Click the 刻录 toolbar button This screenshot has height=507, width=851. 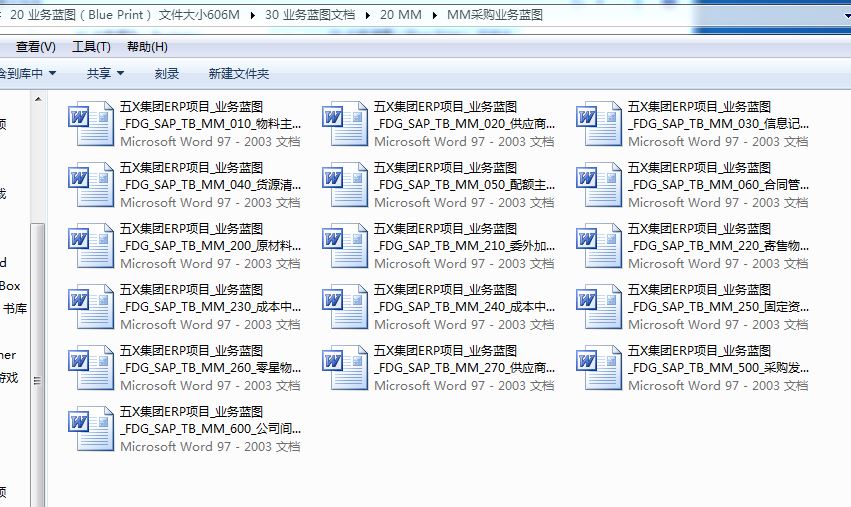coord(167,73)
